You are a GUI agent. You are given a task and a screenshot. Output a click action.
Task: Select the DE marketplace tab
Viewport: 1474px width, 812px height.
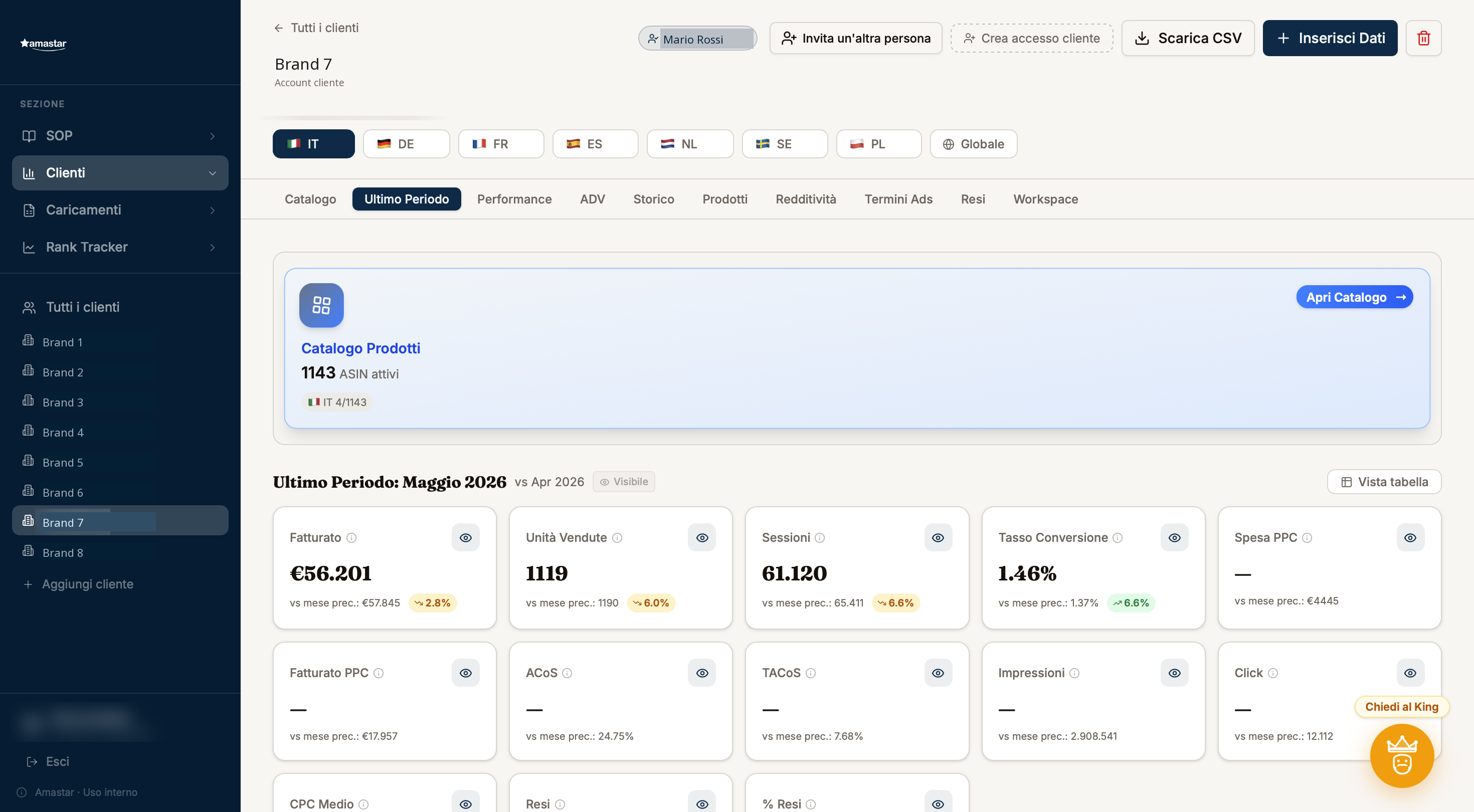406,144
